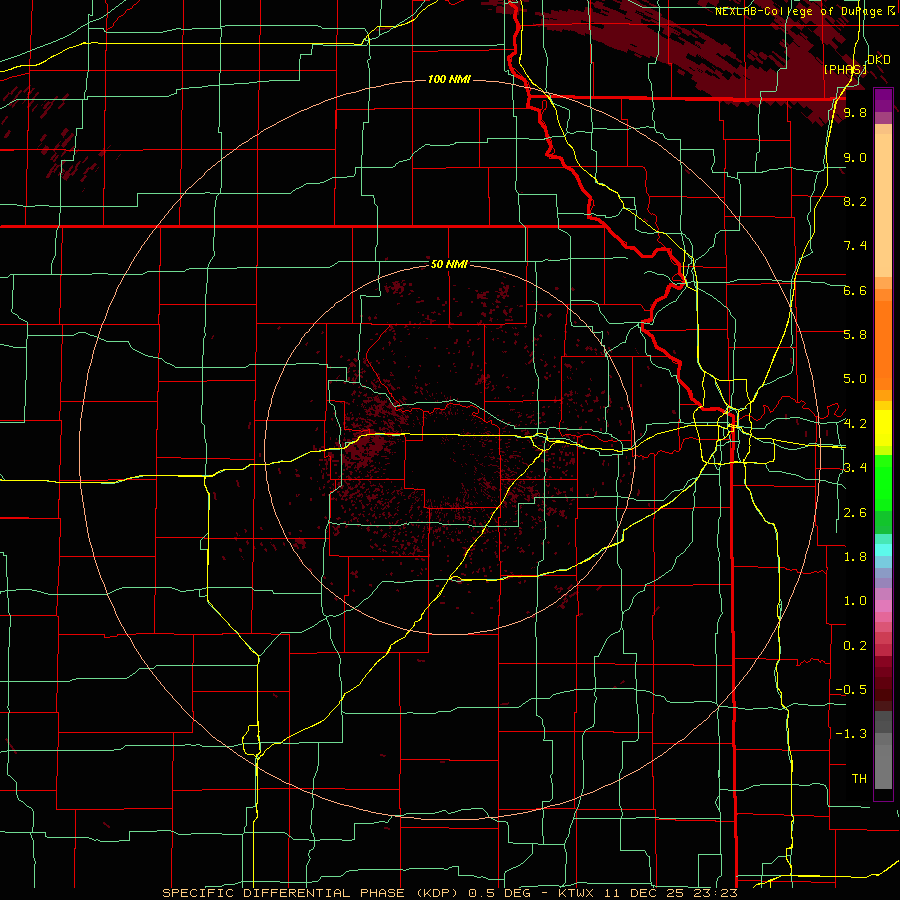The width and height of the screenshot is (900, 900).
Task: Click the 8.2 value on the color scale
Action: (855, 201)
